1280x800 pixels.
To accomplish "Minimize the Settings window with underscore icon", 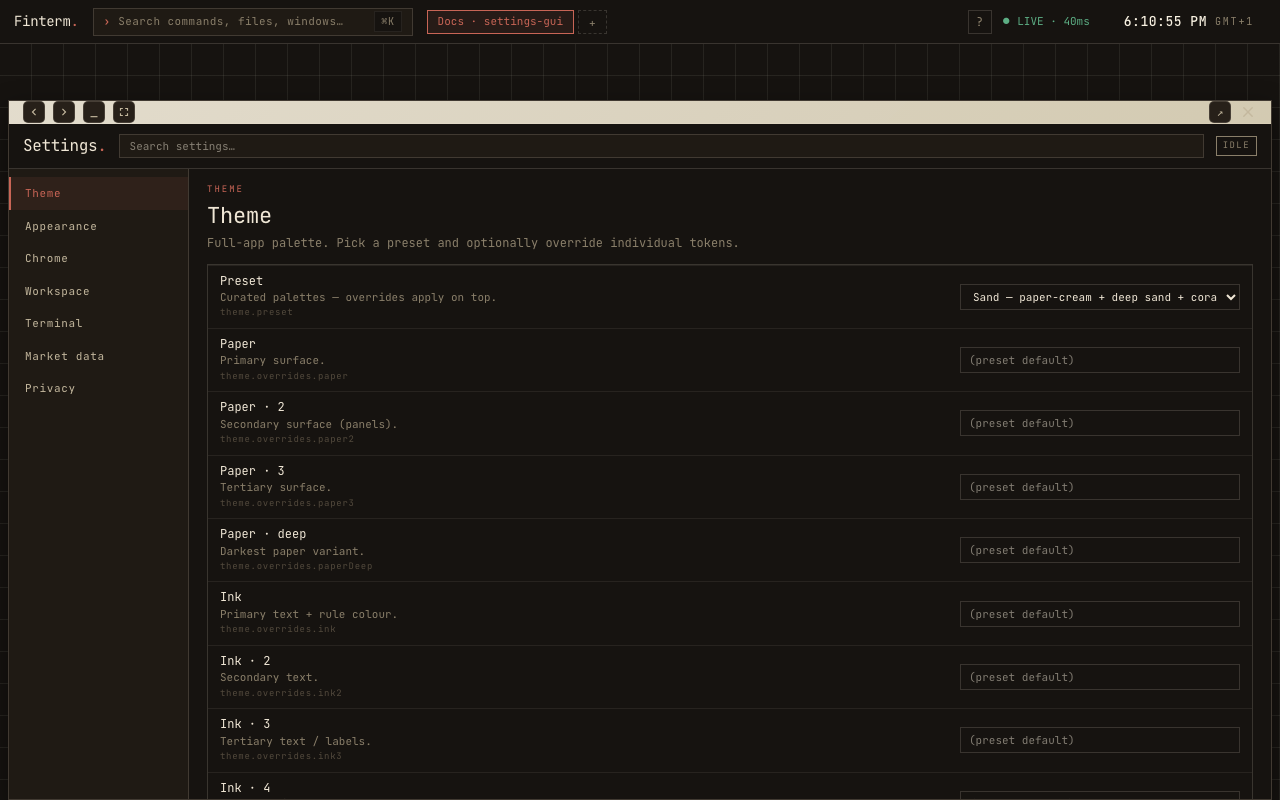I will click(x=94, y=112).
